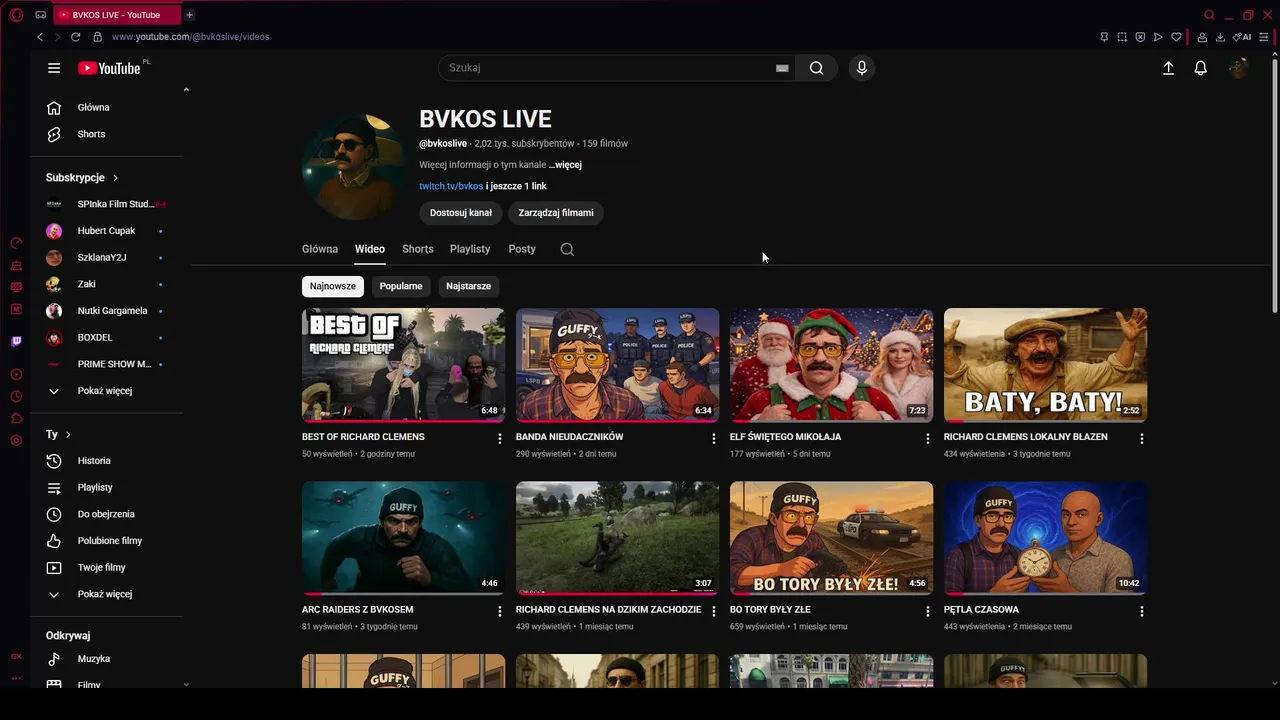The width and height of the screenshot is (1280, 720).
Task: Click the page vertical scrollbar
Action: click(1275, 185)
